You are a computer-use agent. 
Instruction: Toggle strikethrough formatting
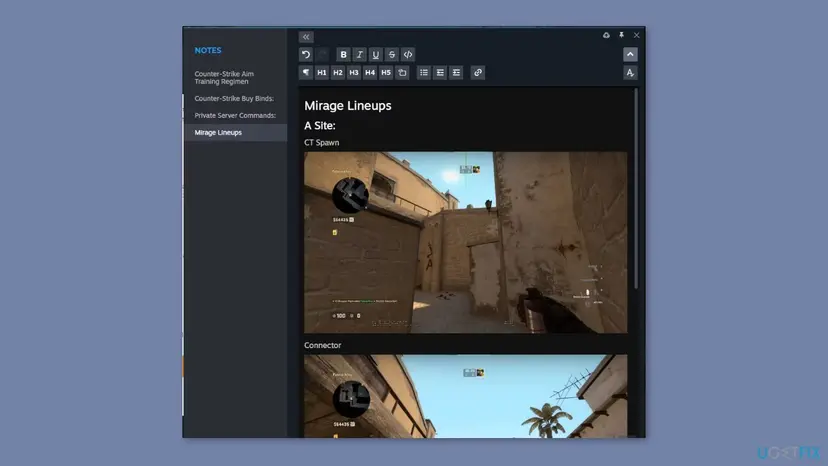point(392,54)
